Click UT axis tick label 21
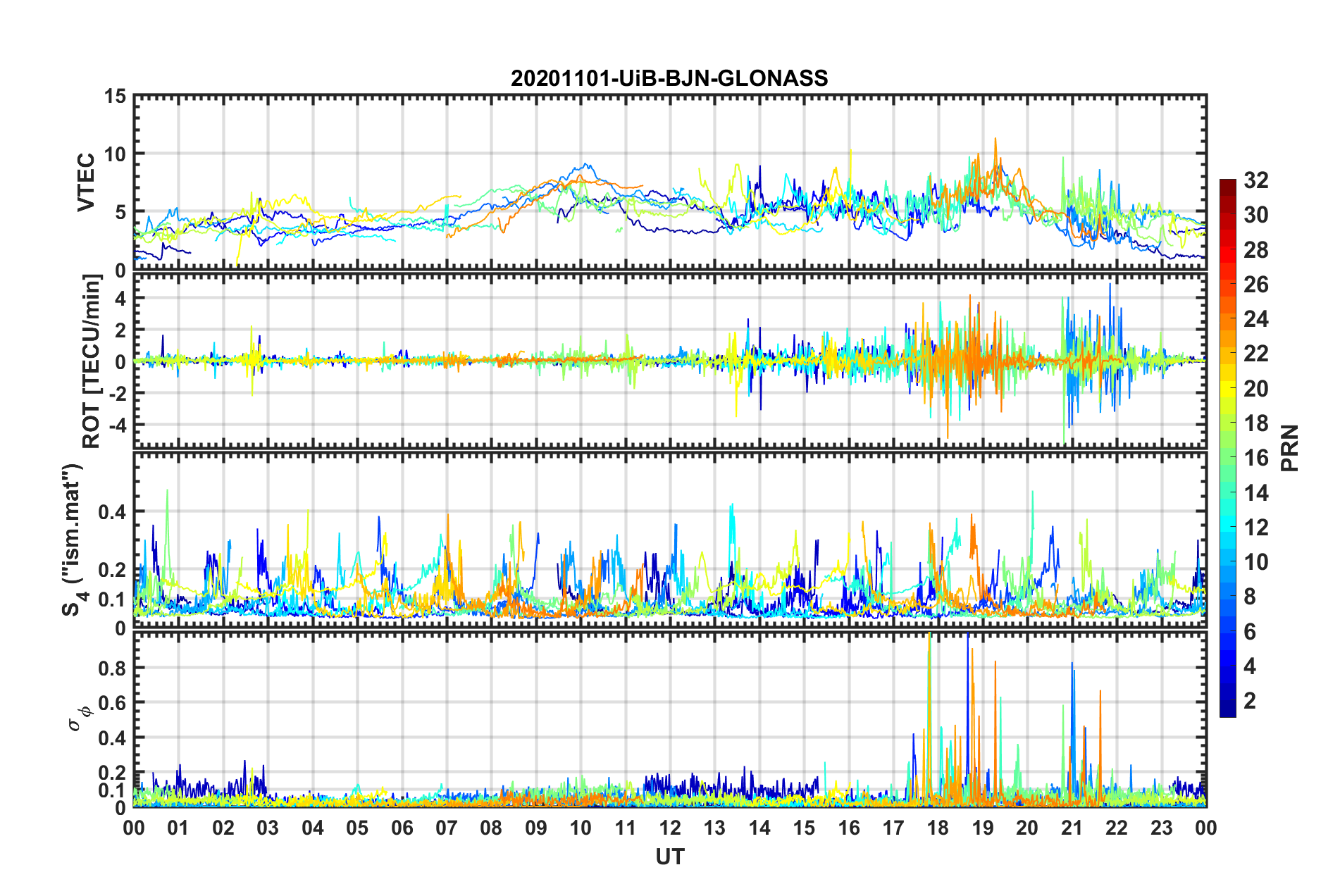The width and height of the screenshot is (1340, 896). click(1072, 828)
